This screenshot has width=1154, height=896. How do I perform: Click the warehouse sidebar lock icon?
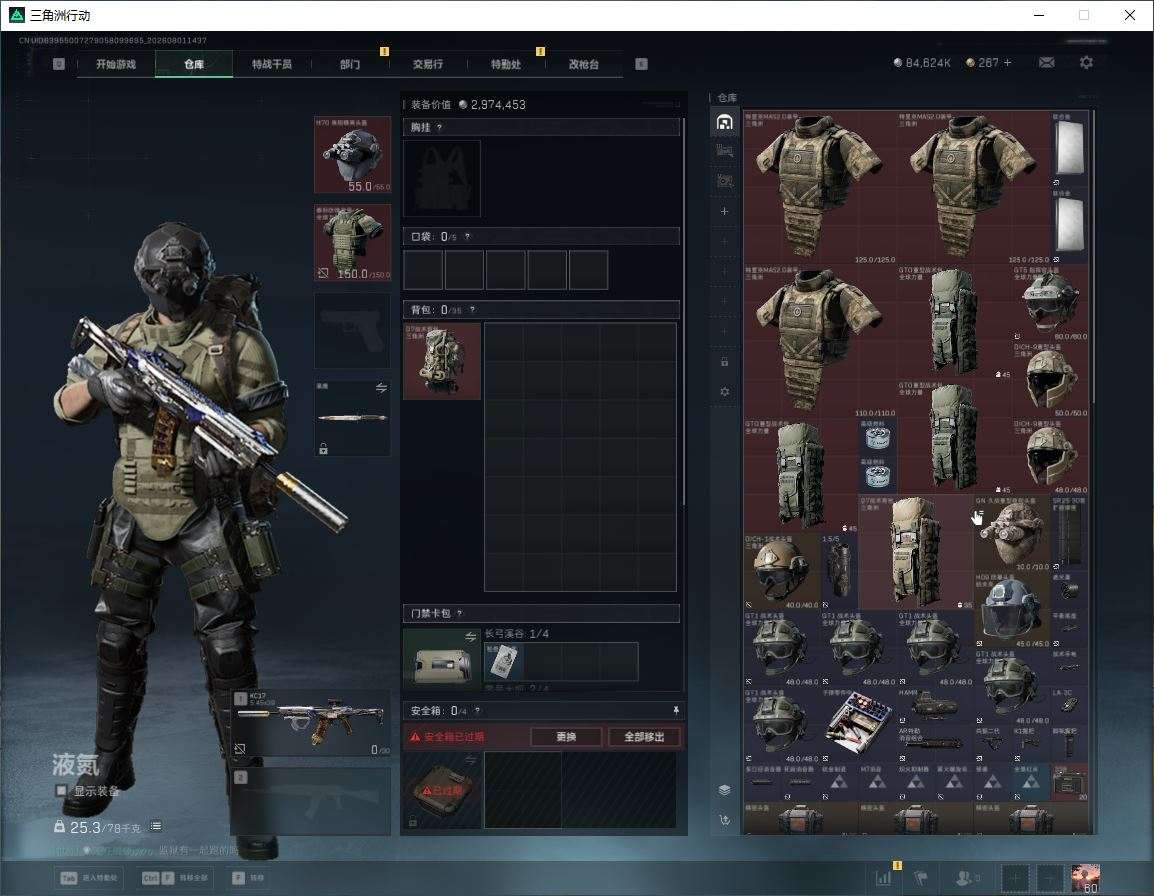[724, 361]
